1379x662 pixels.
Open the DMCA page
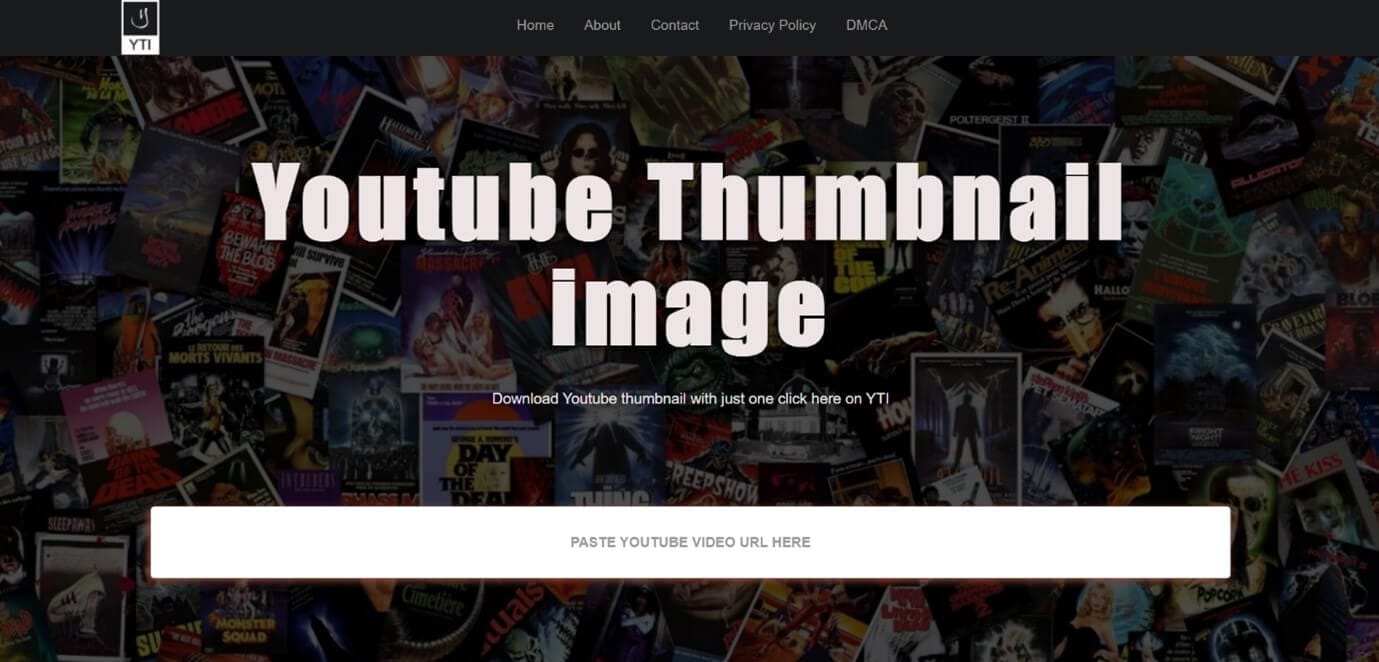pos(866,25)
